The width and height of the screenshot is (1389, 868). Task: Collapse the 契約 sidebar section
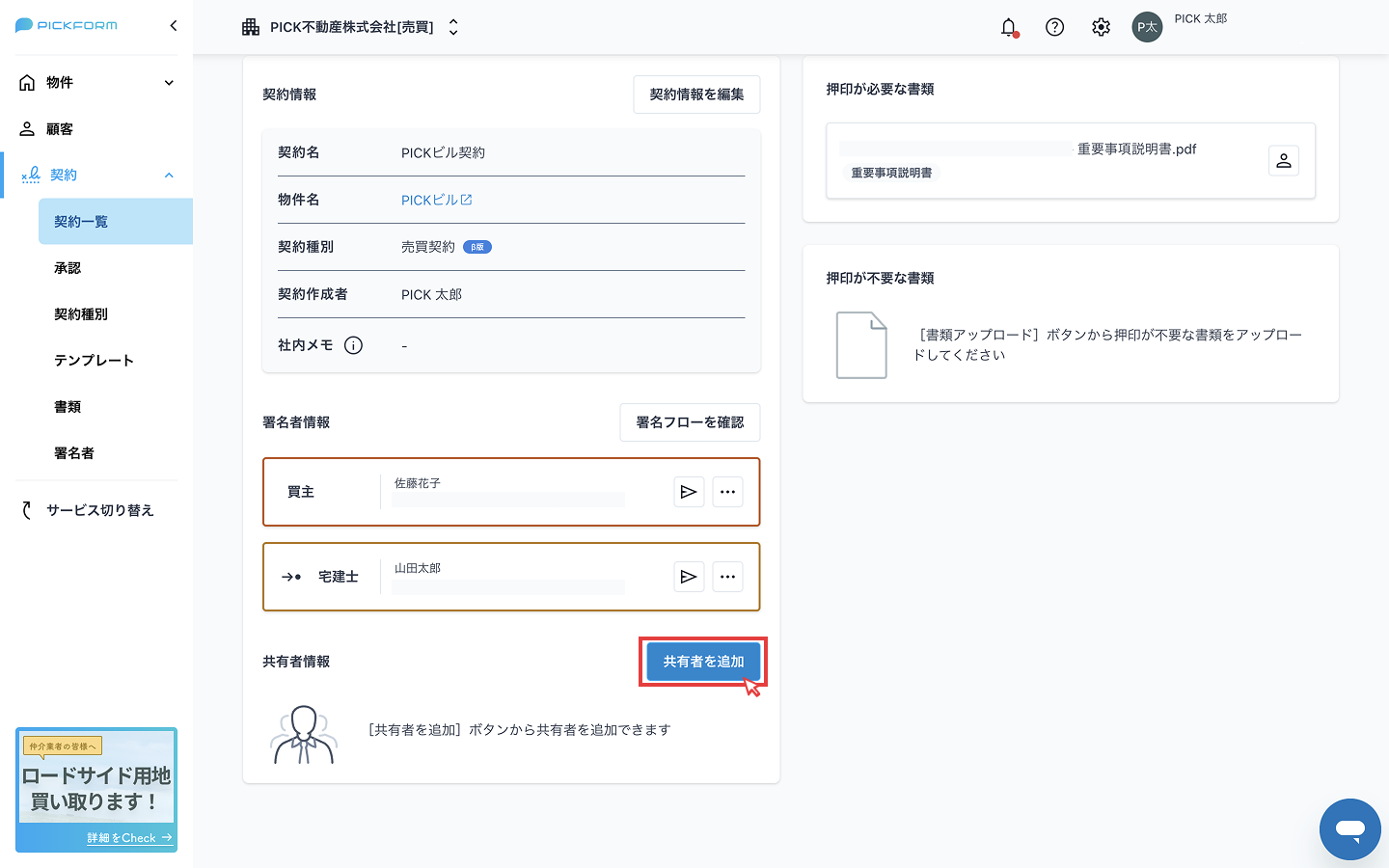click(169, 176)
